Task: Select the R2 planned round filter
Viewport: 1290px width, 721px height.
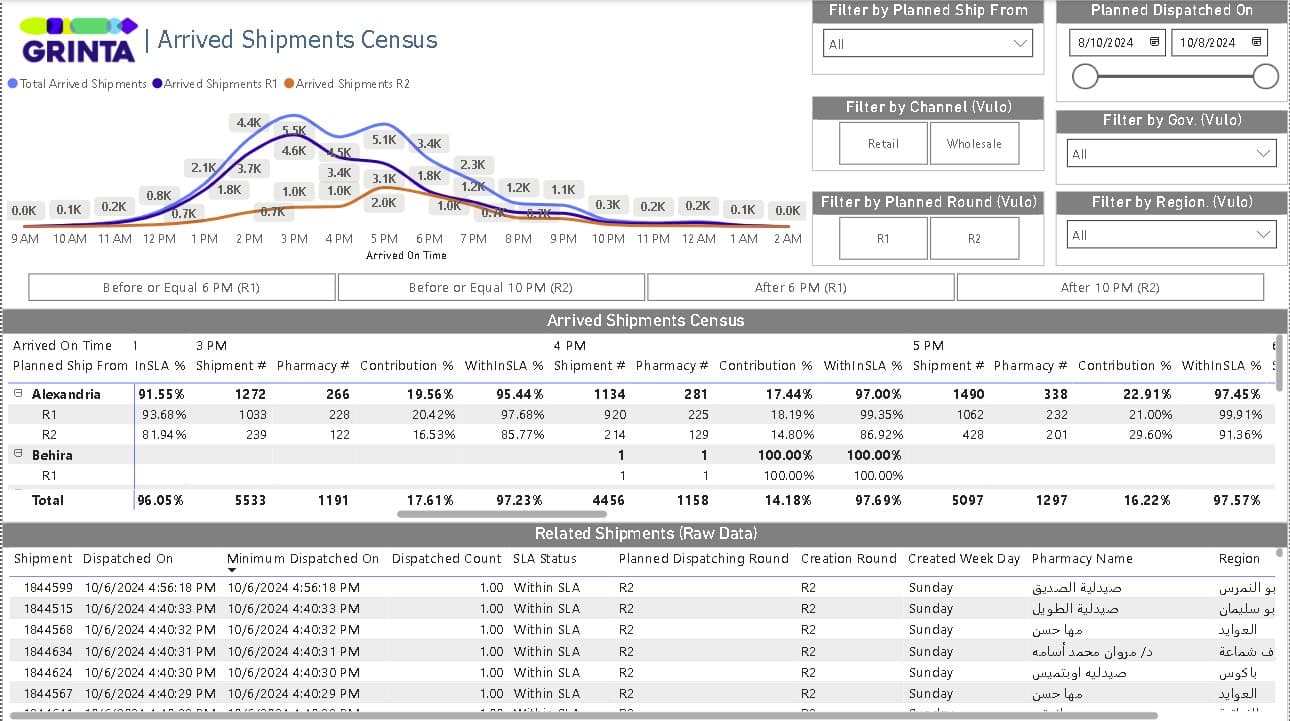Action: coord(974,239)
